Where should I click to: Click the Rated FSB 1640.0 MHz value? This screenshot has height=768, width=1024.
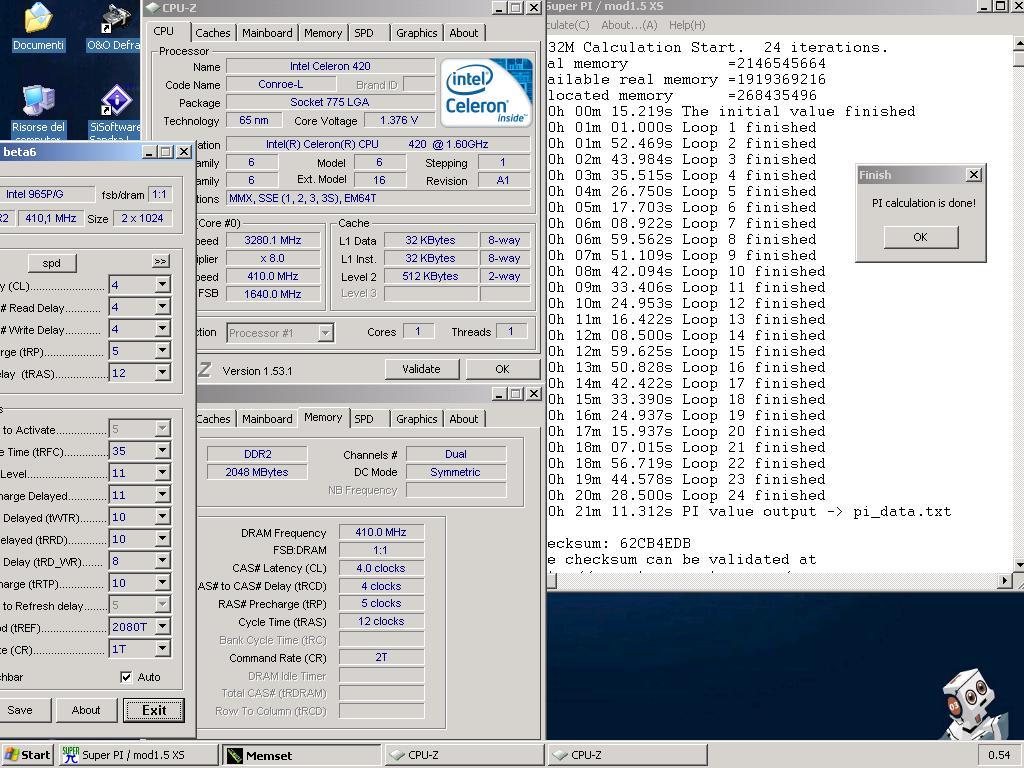coord(272,295)
